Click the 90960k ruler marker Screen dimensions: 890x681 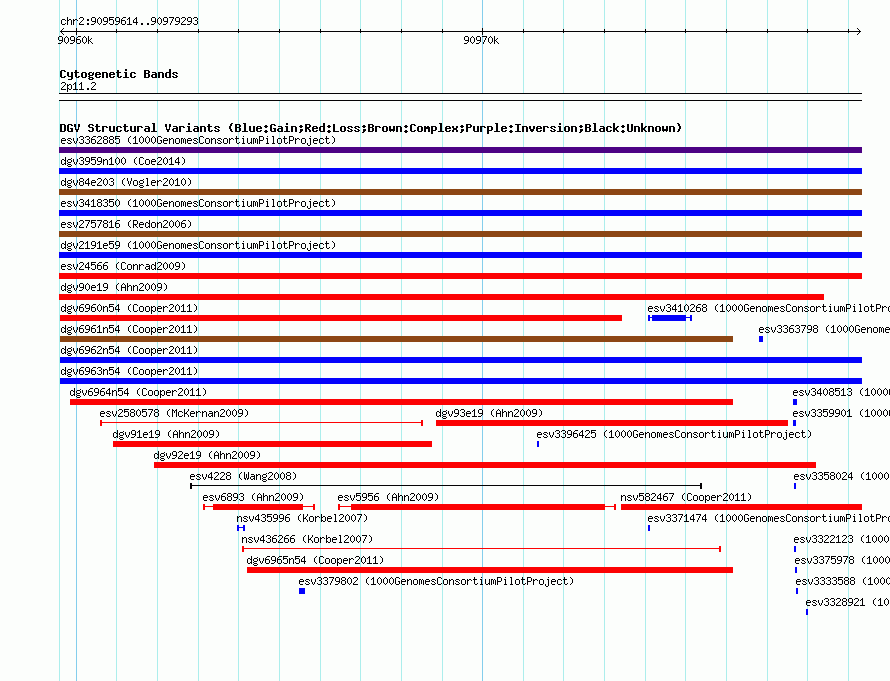[75, 40]
